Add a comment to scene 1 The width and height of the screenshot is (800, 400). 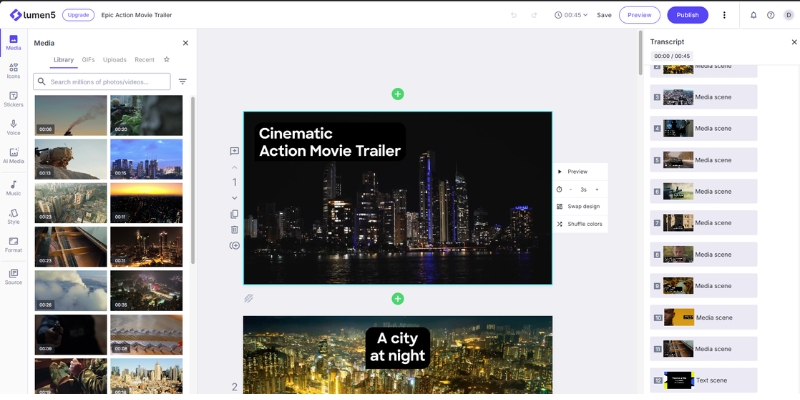[234, 151]
